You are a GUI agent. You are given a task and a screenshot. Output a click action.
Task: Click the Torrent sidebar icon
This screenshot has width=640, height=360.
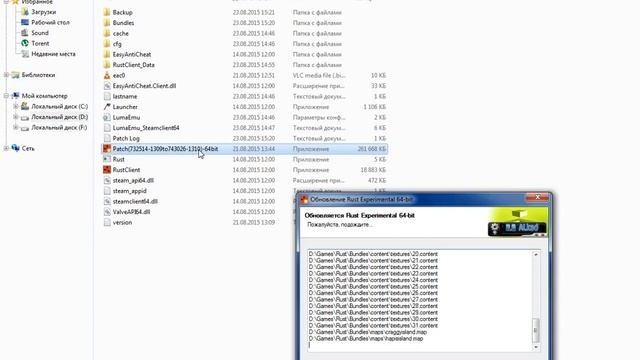click(25, 43)
